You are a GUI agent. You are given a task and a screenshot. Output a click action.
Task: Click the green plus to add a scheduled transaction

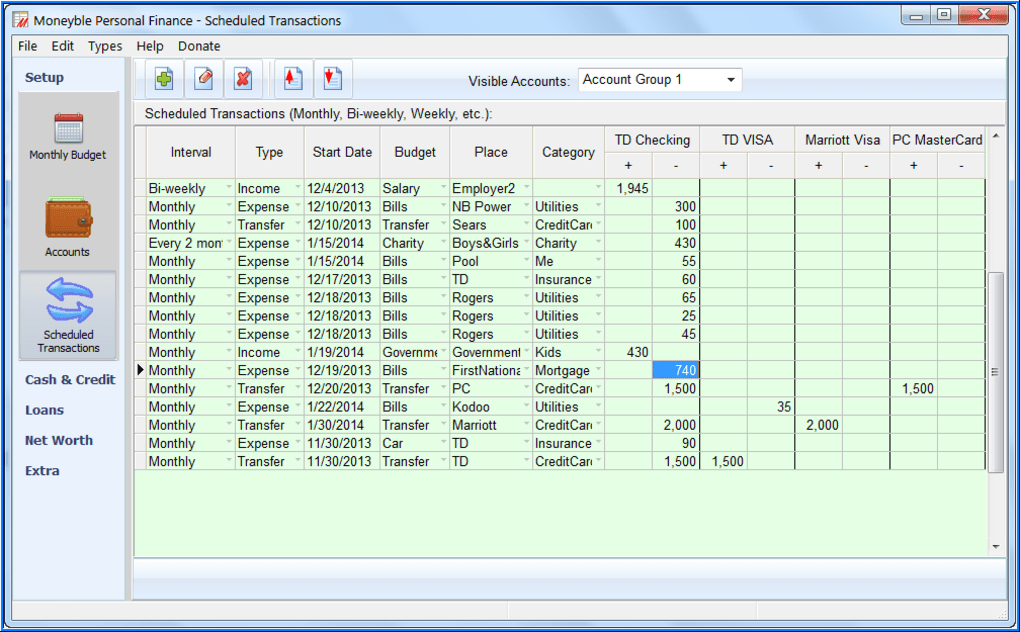pyautogui.click(x=163, y=78)
